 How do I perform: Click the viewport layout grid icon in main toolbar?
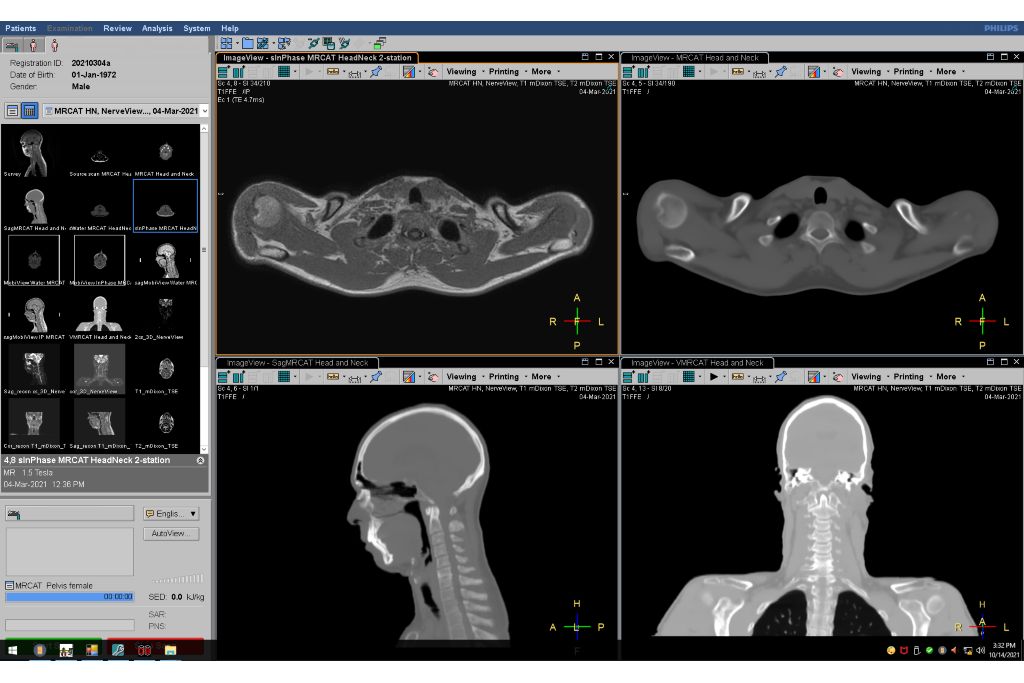pyautogui.click(x=226, y=43)
